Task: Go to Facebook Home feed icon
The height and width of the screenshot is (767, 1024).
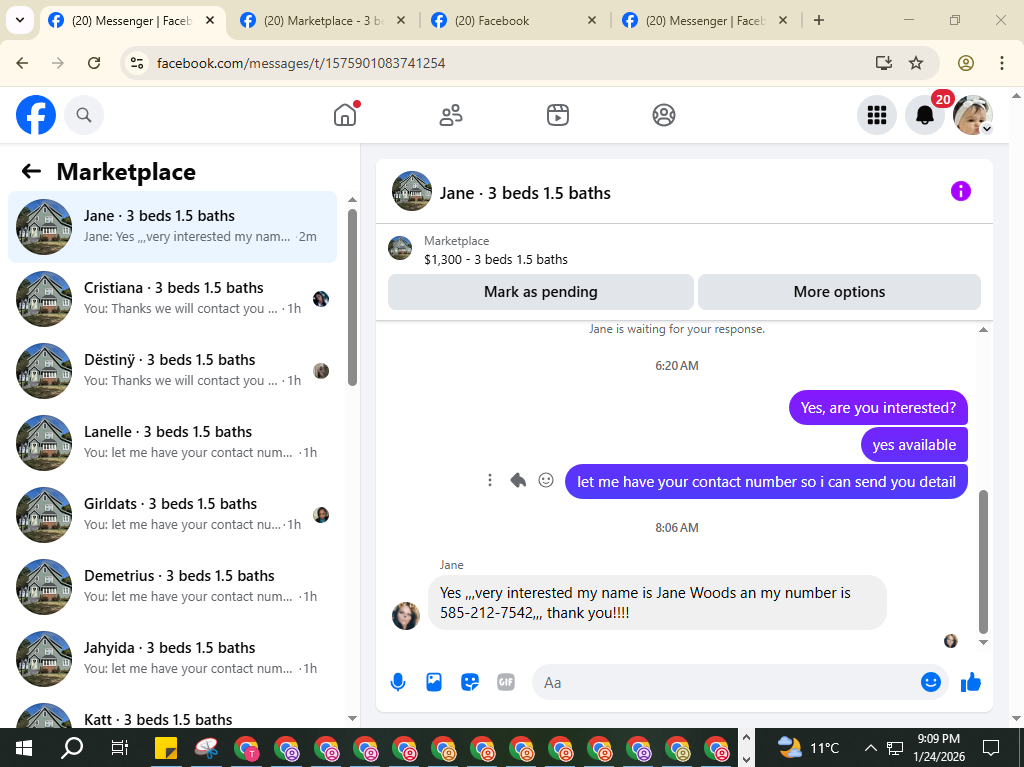Action: 345,115
